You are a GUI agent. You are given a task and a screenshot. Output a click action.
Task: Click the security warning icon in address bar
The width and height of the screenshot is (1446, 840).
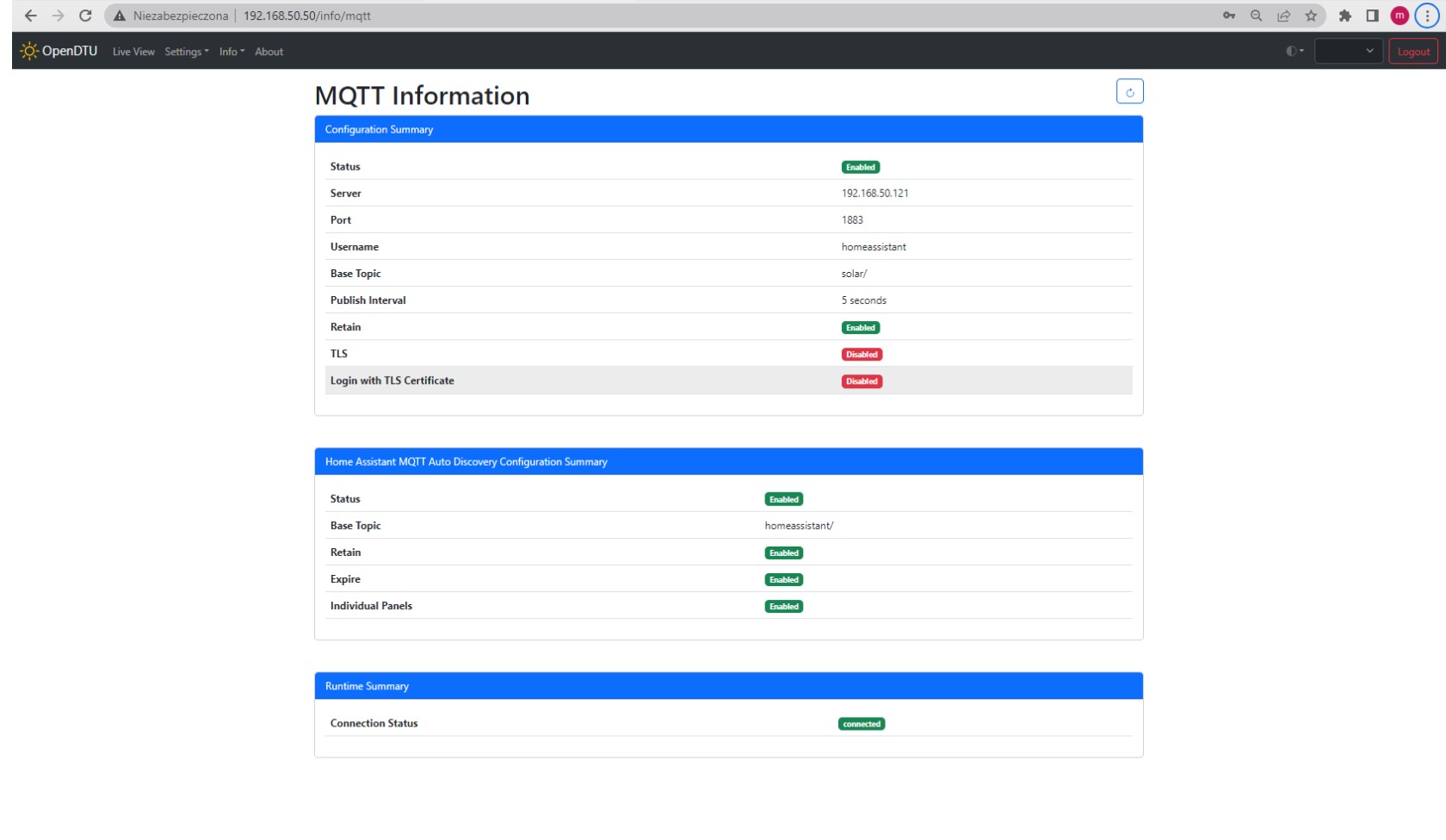(x=120, y=15)
